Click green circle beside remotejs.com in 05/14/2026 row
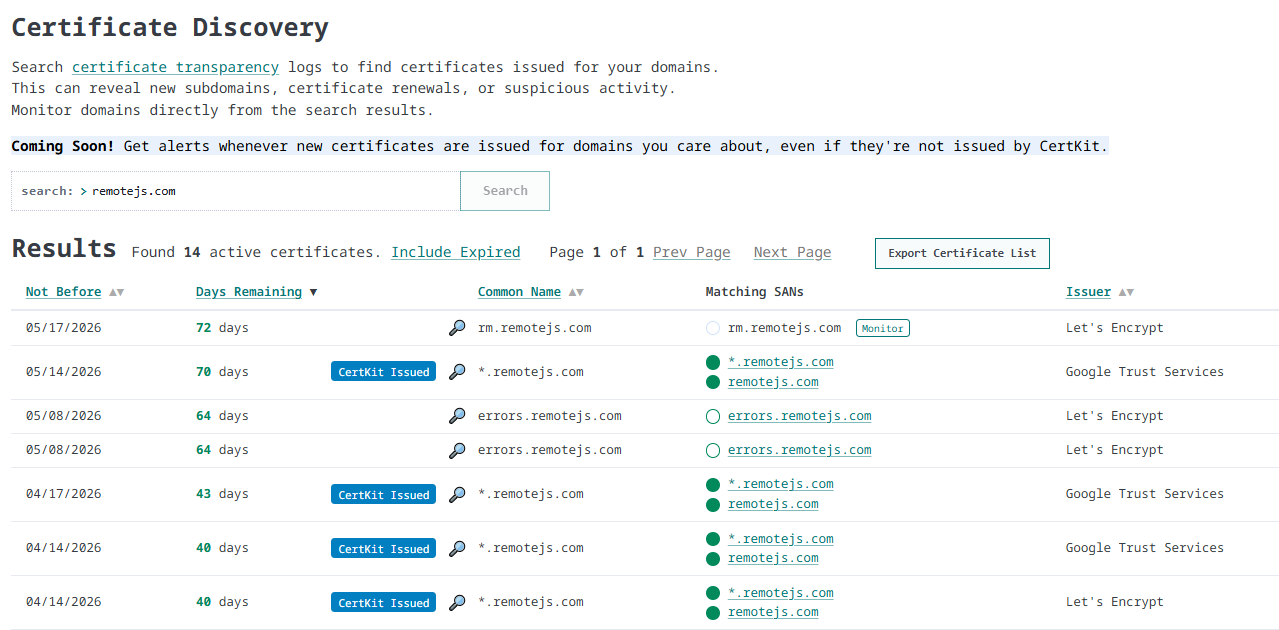 click(x=713, y=382)
